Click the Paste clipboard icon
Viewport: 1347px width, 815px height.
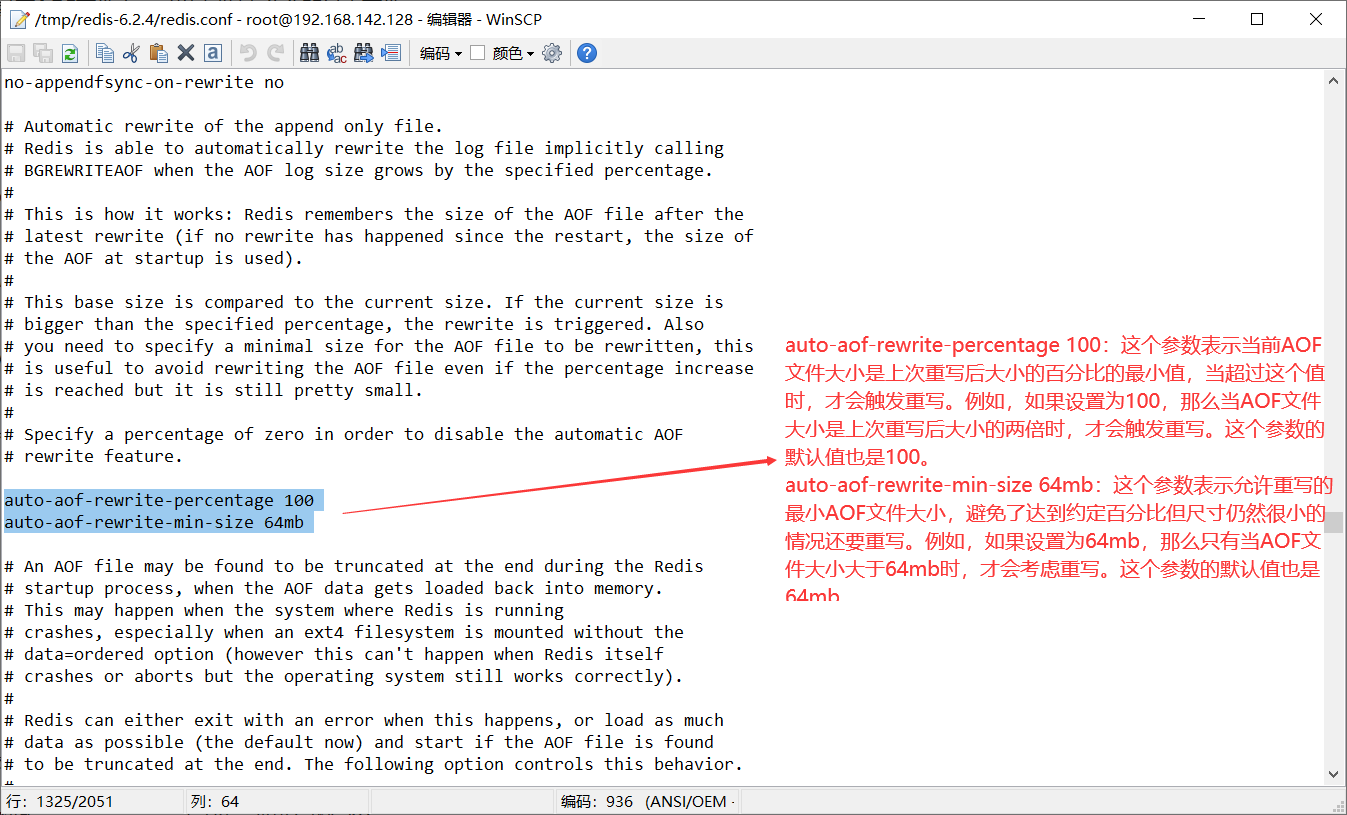[158, 53]
